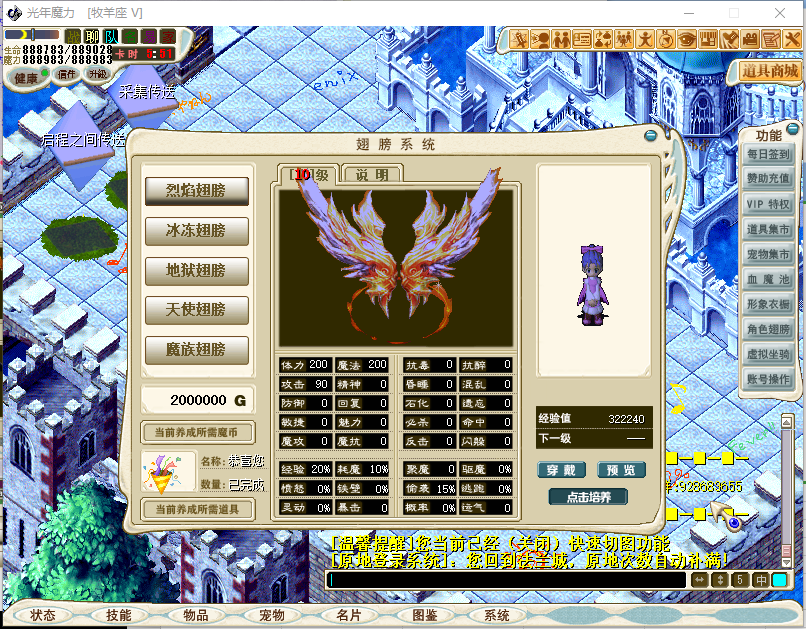Open 赞助充值 sponsor recharge

[x=768, y=179]
